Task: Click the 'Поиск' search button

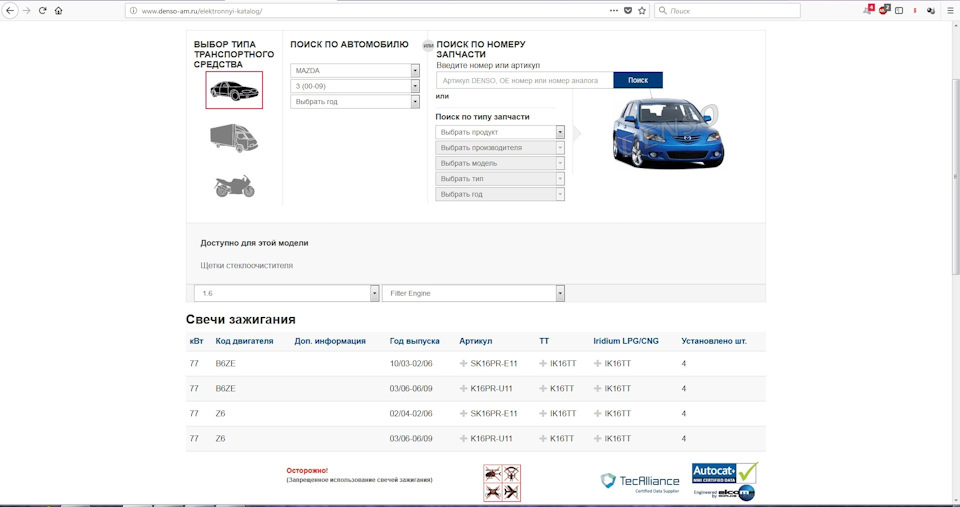Action: click(x=638, y=80)
